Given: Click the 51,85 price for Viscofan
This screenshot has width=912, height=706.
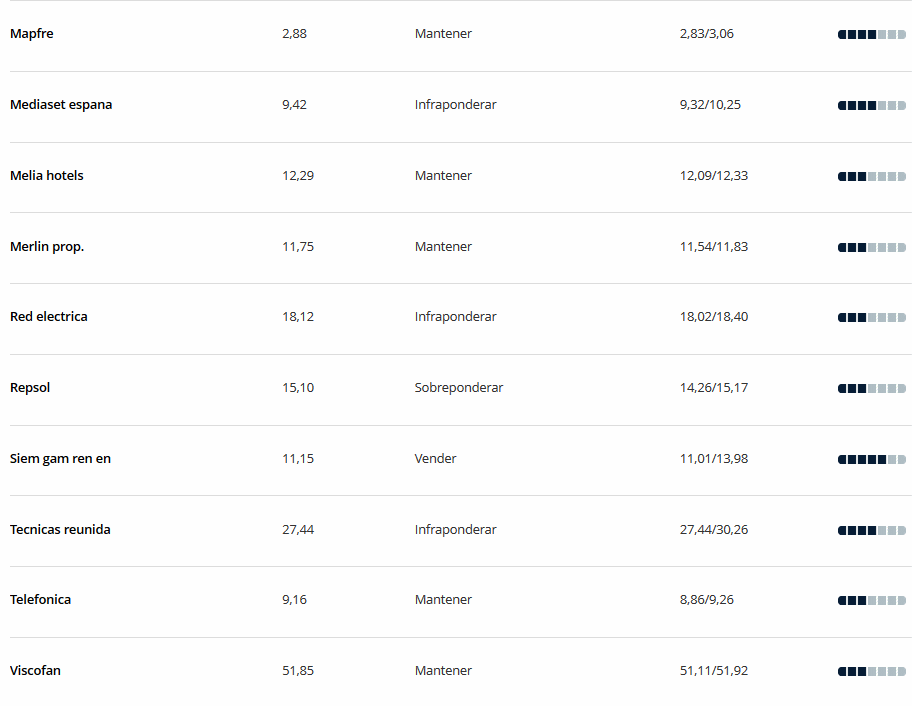Looking at the screenshot, I should click(x=298, y=671).
